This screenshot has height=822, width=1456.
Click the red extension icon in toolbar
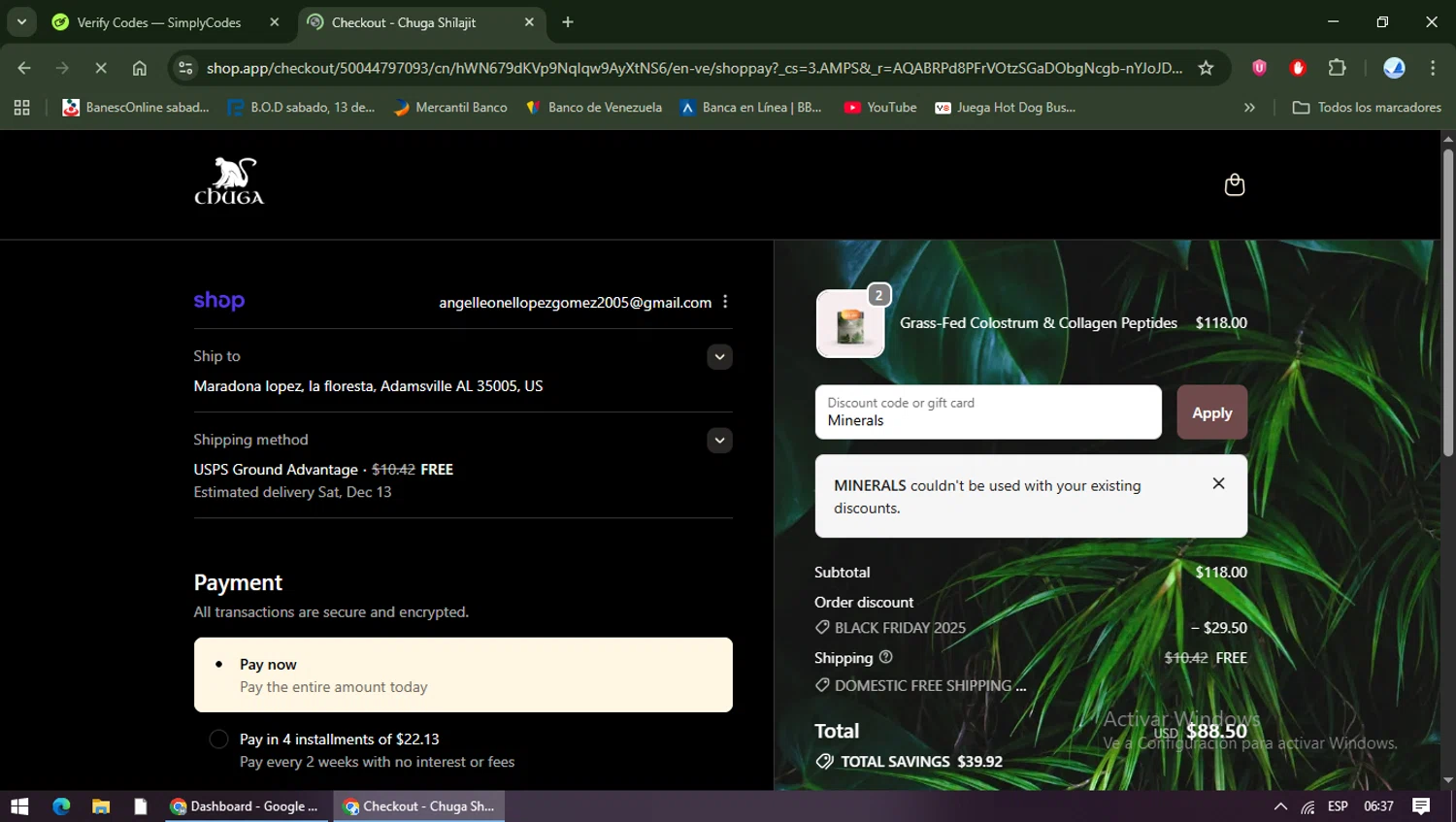coord(1298,68)
